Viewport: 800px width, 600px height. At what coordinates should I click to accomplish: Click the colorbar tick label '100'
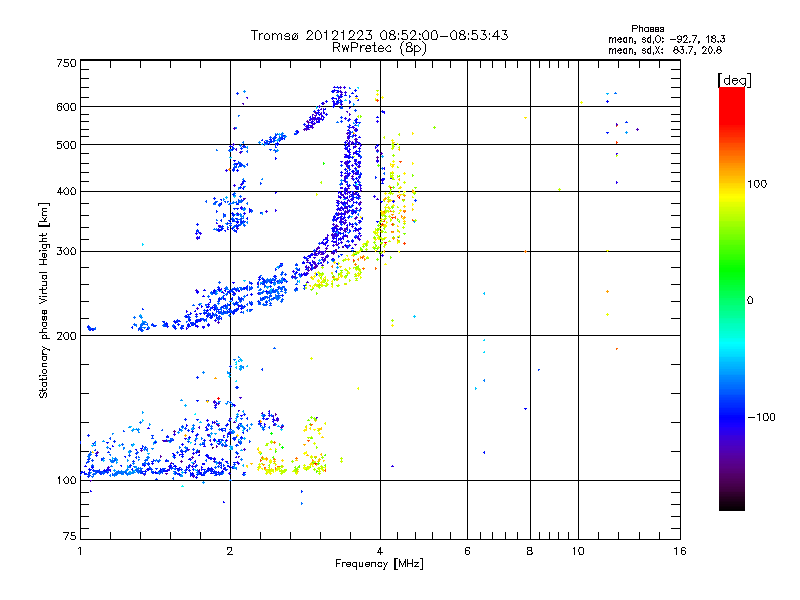757,184
